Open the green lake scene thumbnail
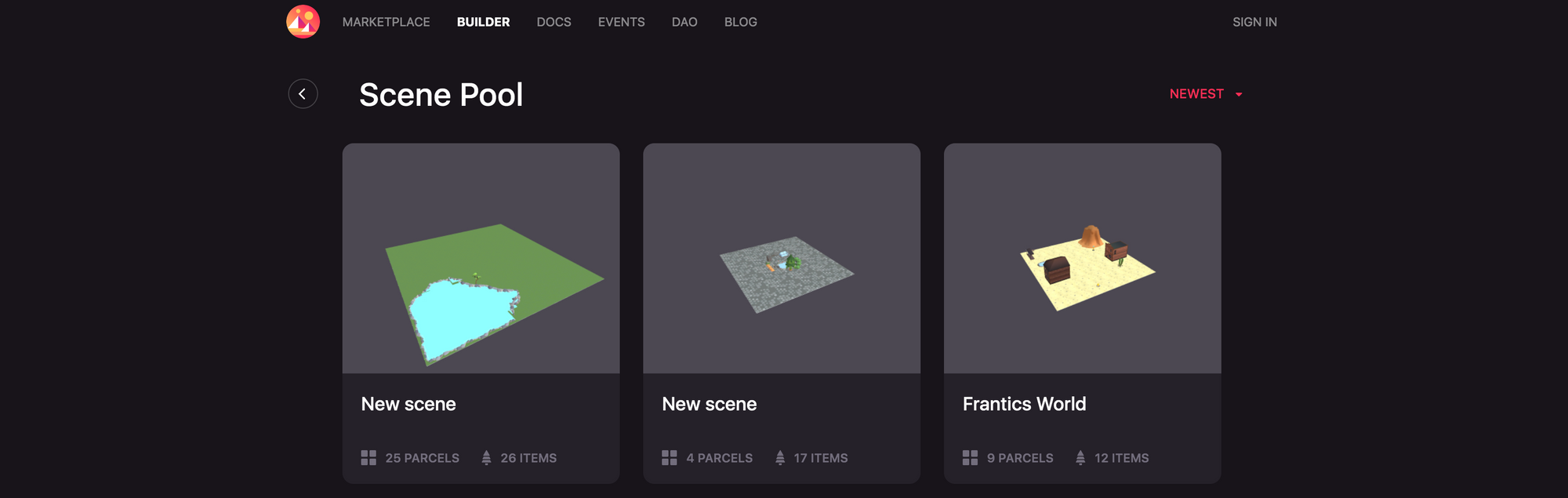Viewport: 1568px width, 498px height. (x=481, y=258)
